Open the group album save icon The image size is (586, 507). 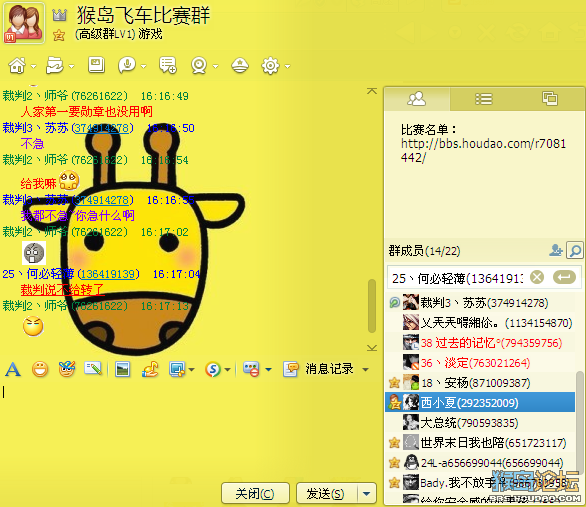click(96, 65)
